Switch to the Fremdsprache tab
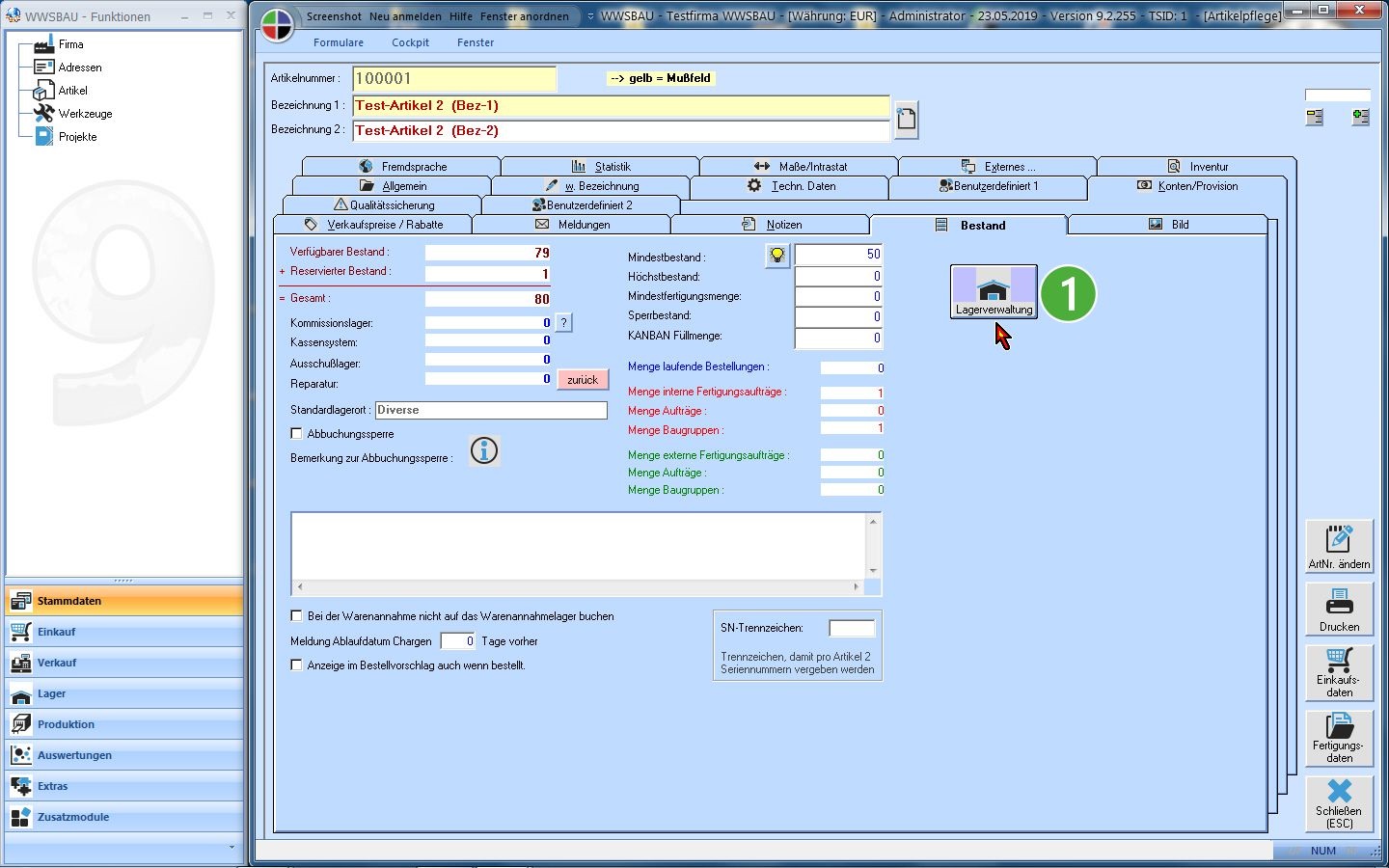 point(401,167)
